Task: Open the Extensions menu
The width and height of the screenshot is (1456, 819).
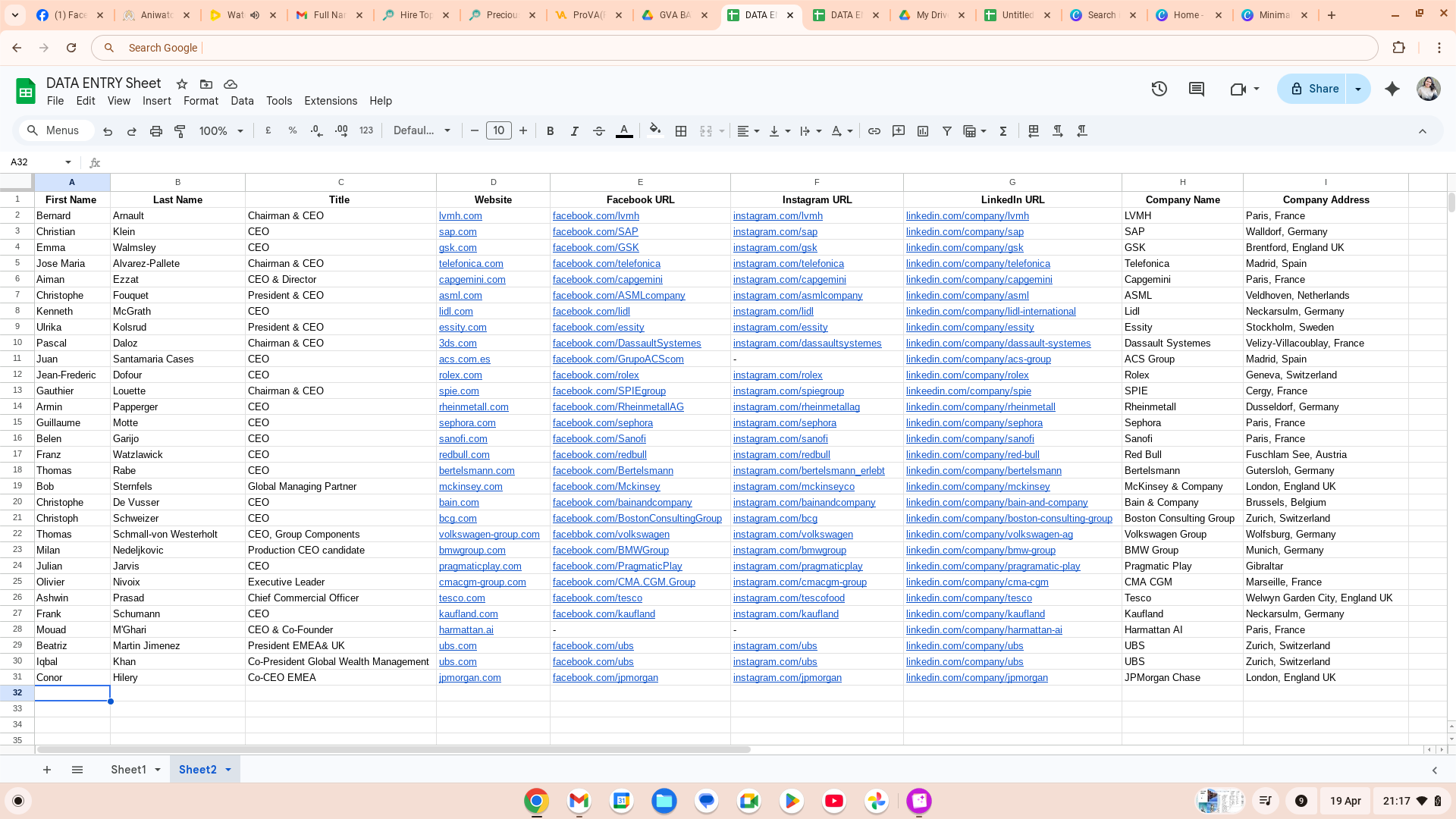Action: [x=331, y=101]
